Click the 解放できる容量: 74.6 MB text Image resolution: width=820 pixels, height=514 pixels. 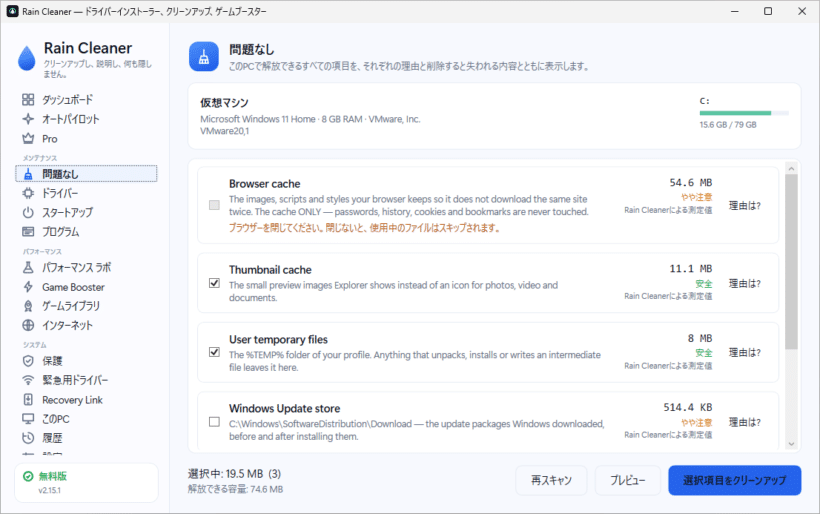tap(235, 489)
